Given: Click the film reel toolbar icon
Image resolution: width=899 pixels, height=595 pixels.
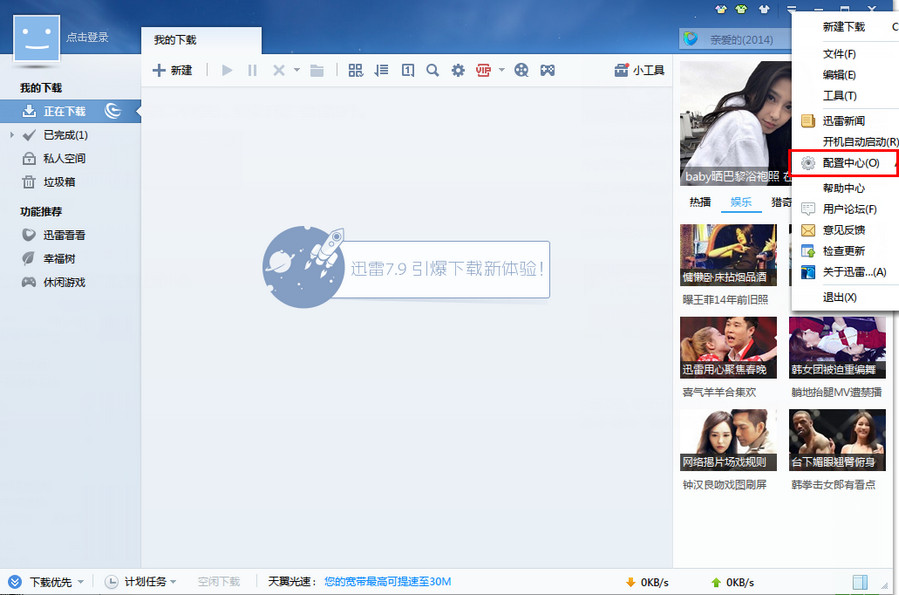Looking at the screenshot, I should [521, 70].
